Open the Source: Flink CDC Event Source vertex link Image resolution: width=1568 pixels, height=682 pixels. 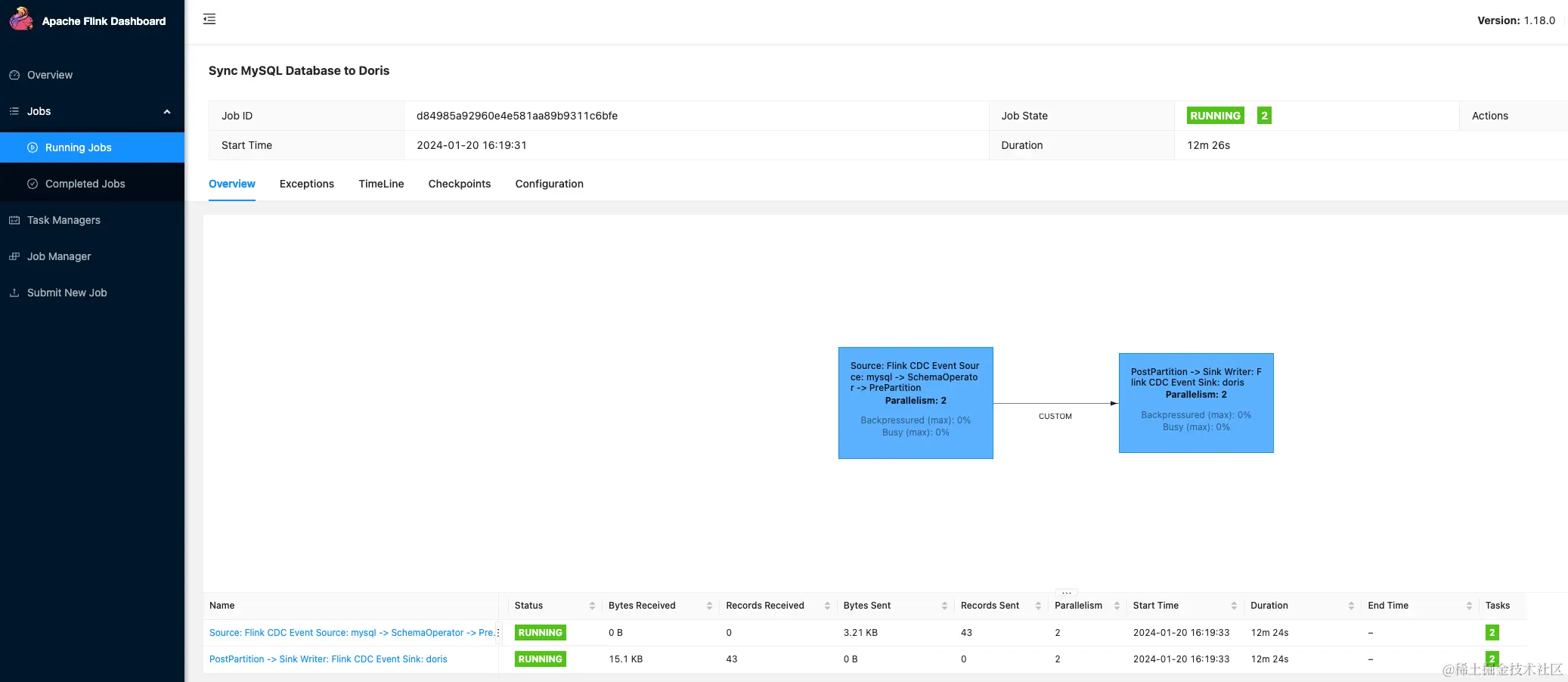[352, 633]
